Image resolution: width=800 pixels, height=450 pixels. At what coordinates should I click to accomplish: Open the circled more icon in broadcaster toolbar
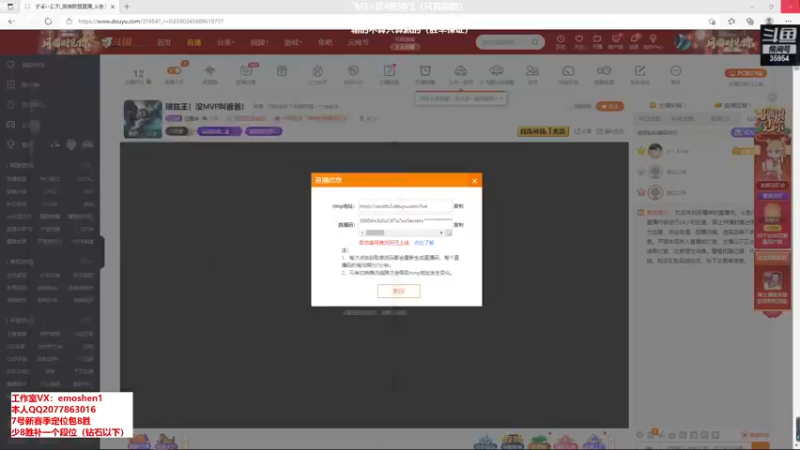pyautogui.click(x=676, y=71)
